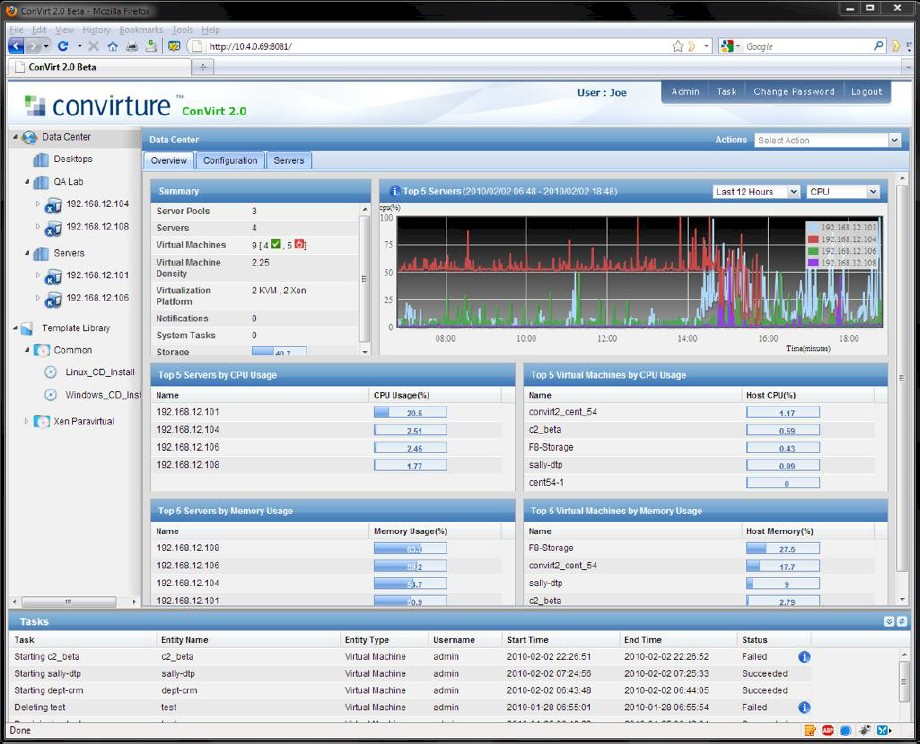The image size is (920, 744).
Task: Switch to the Servers tab
Action: (289, 161)
